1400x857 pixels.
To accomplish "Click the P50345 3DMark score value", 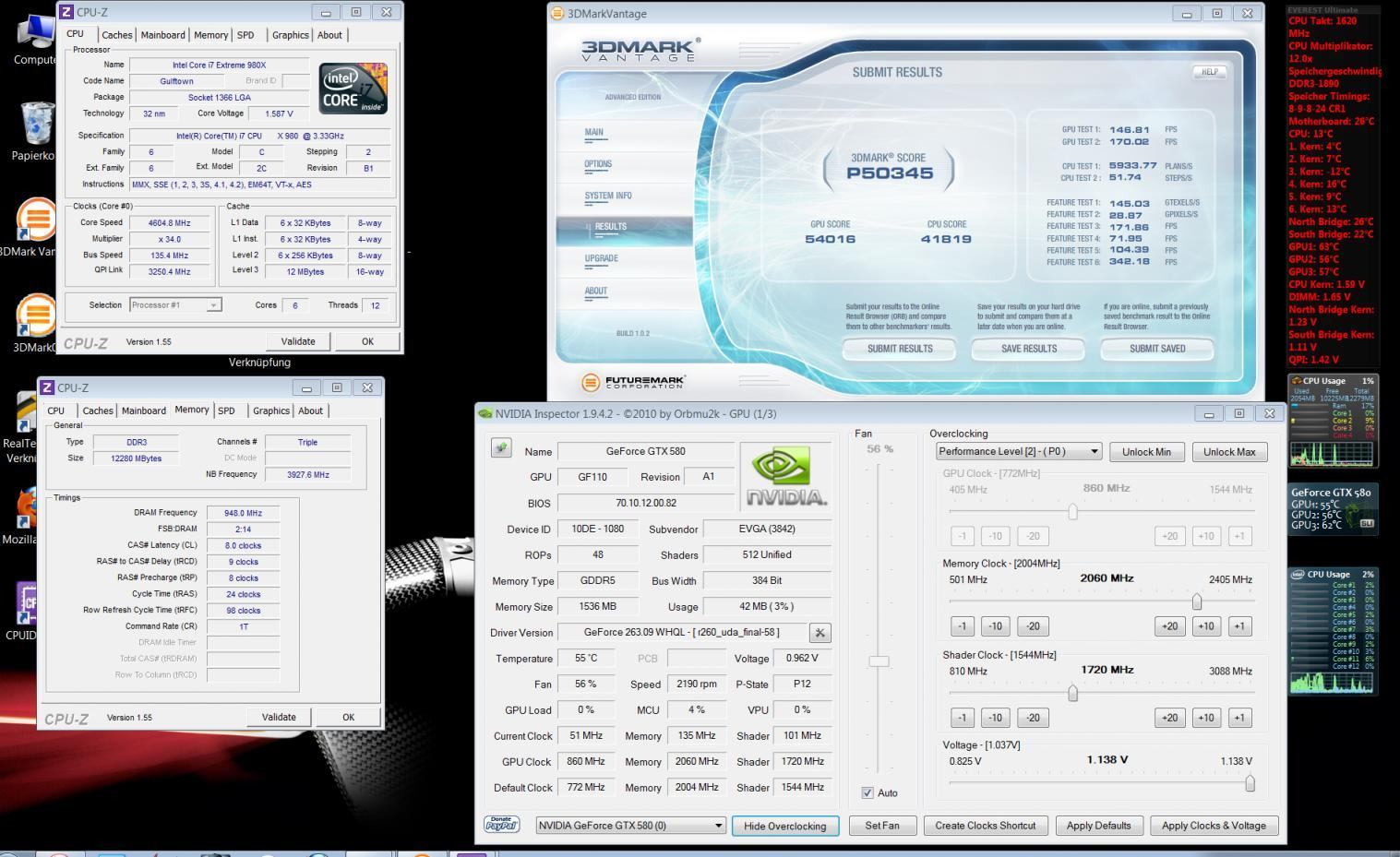I will click(890, 173).
